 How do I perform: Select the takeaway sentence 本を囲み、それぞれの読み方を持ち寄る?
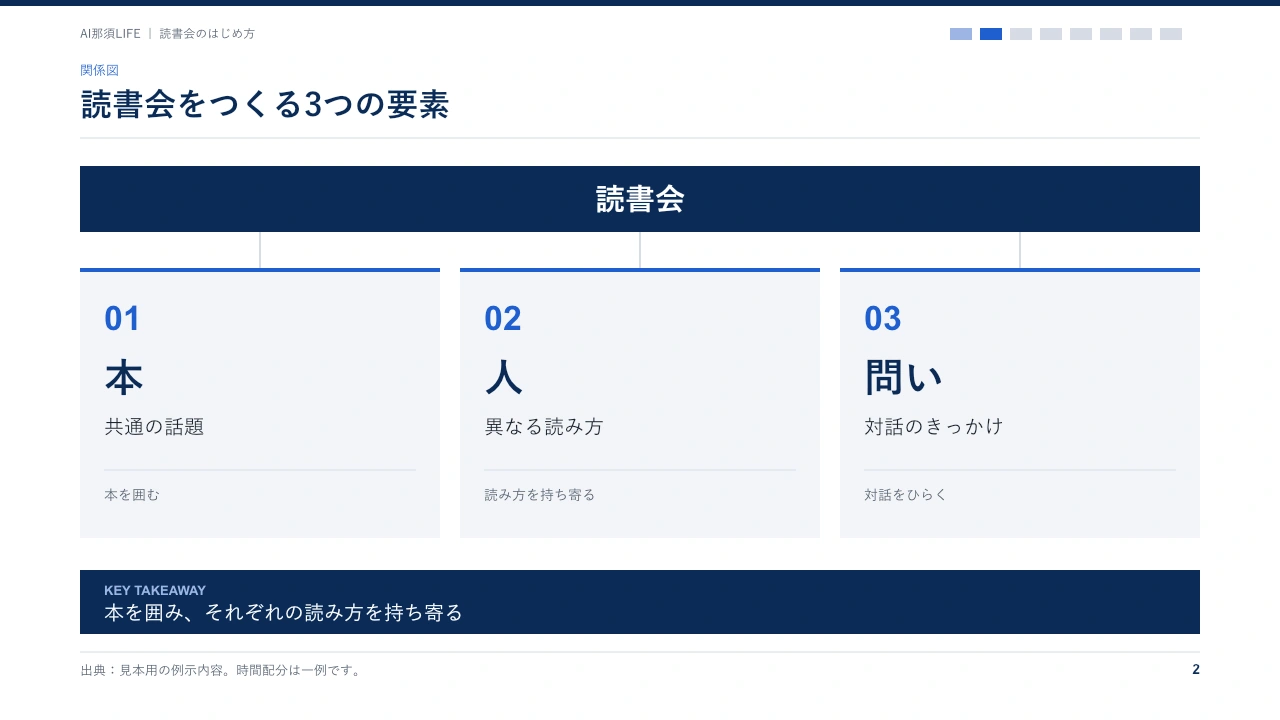point(284,612)
